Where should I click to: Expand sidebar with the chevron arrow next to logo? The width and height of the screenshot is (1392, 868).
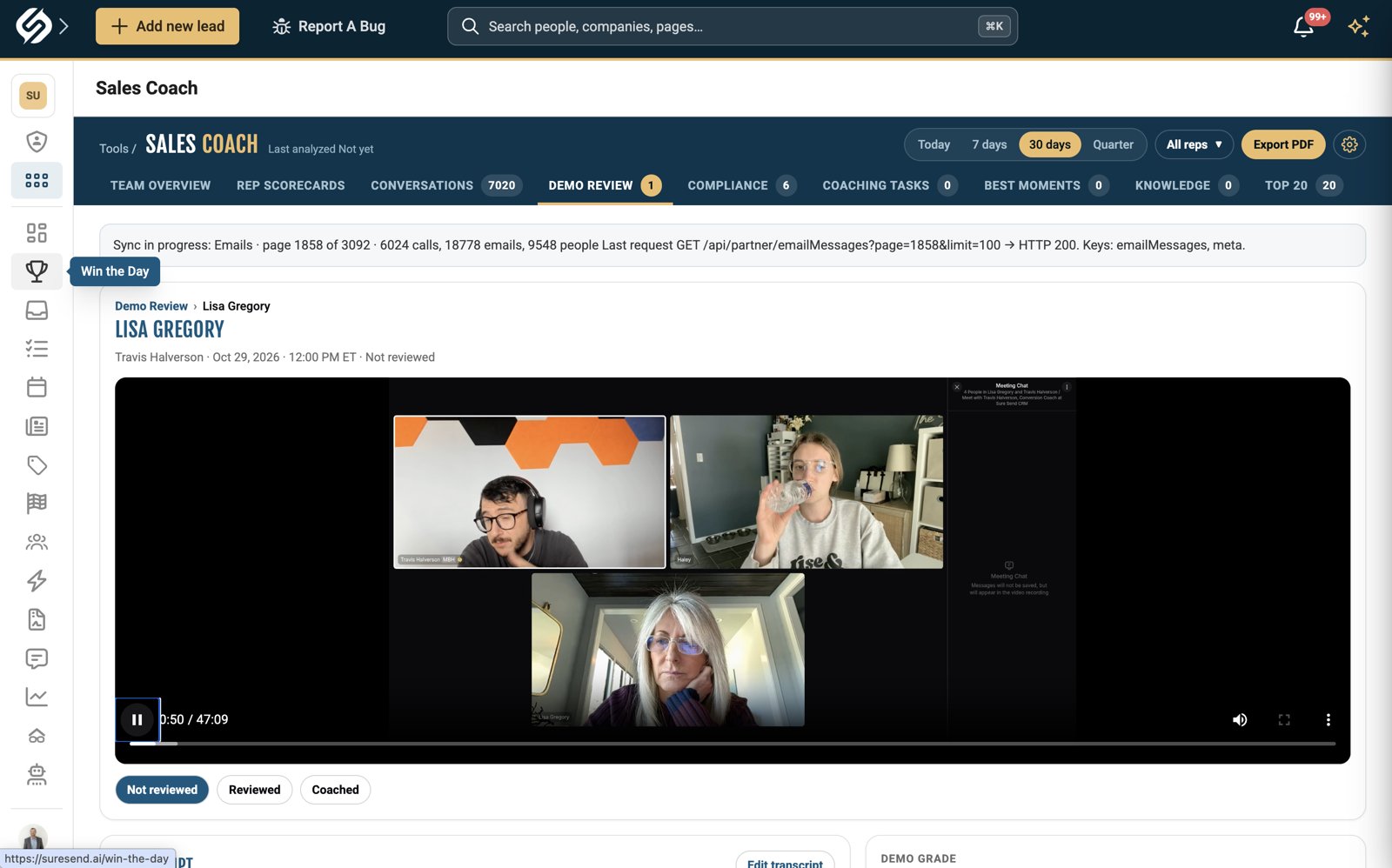(x=64, y=26)
